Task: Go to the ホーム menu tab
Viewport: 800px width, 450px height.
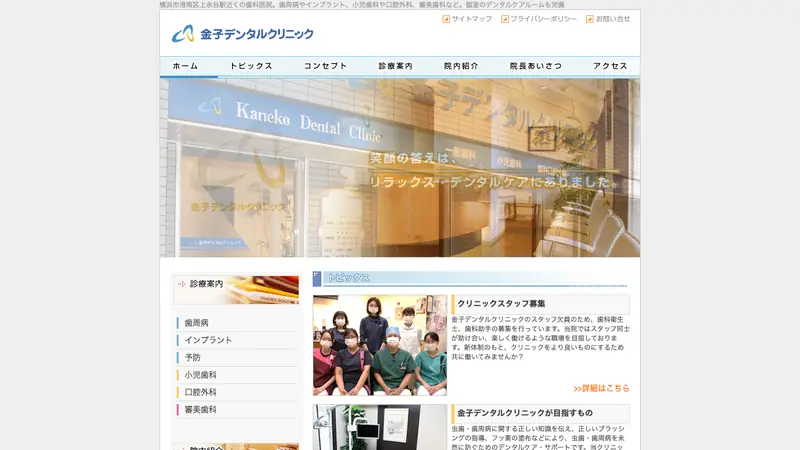Action: click(185, 66)
